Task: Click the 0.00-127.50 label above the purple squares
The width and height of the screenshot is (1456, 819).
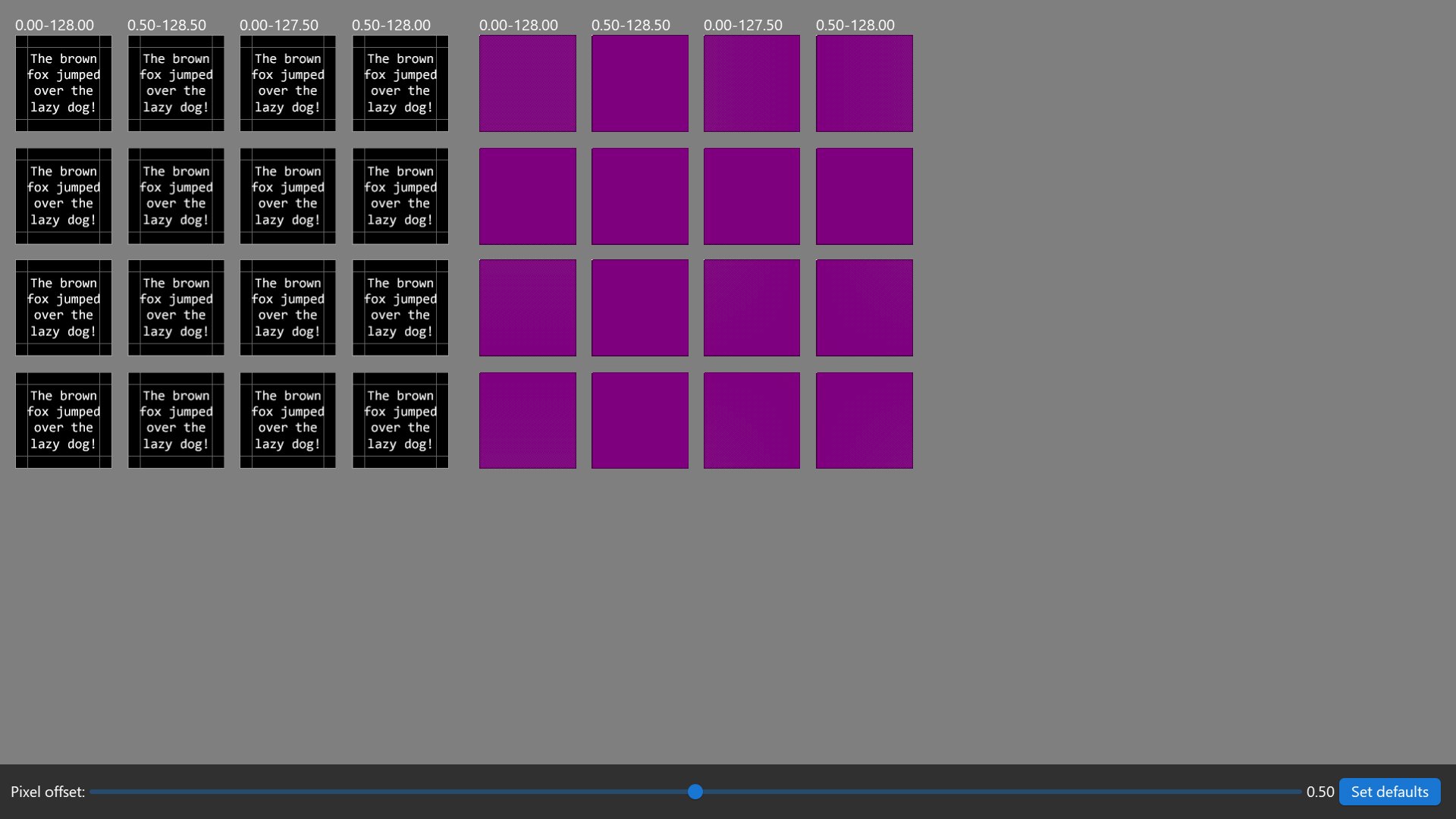Action: pos(742,25)
